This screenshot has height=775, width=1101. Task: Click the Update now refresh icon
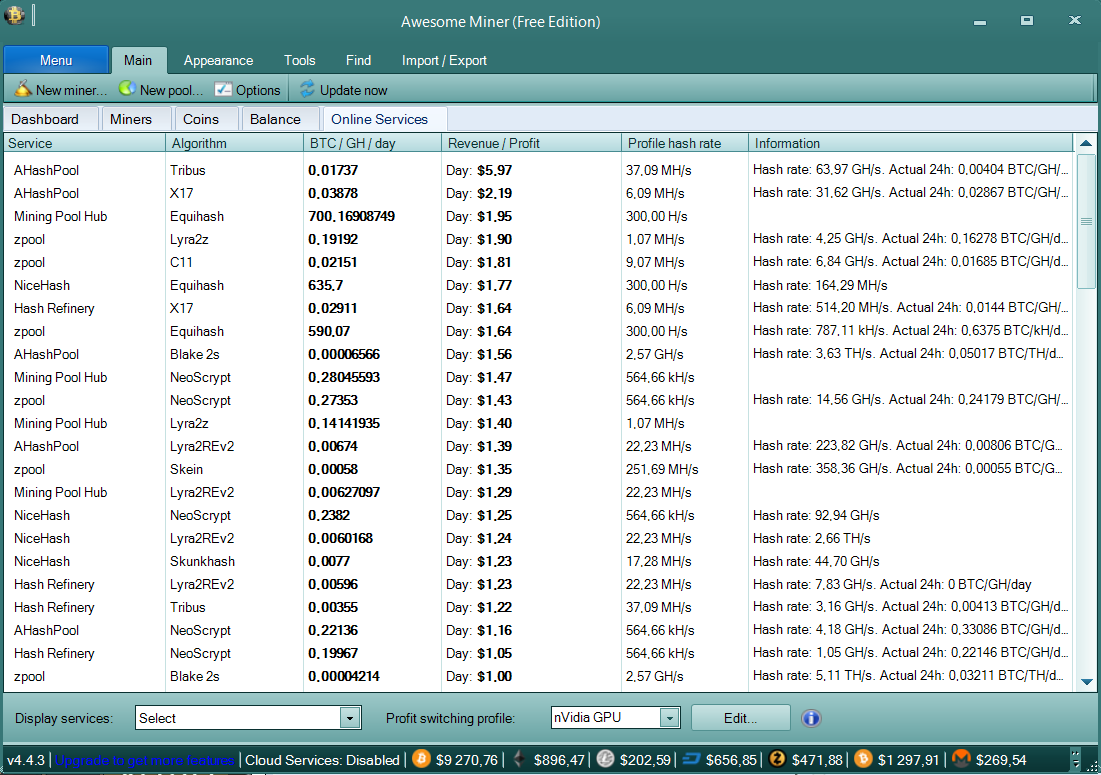[x=307, y=89]
